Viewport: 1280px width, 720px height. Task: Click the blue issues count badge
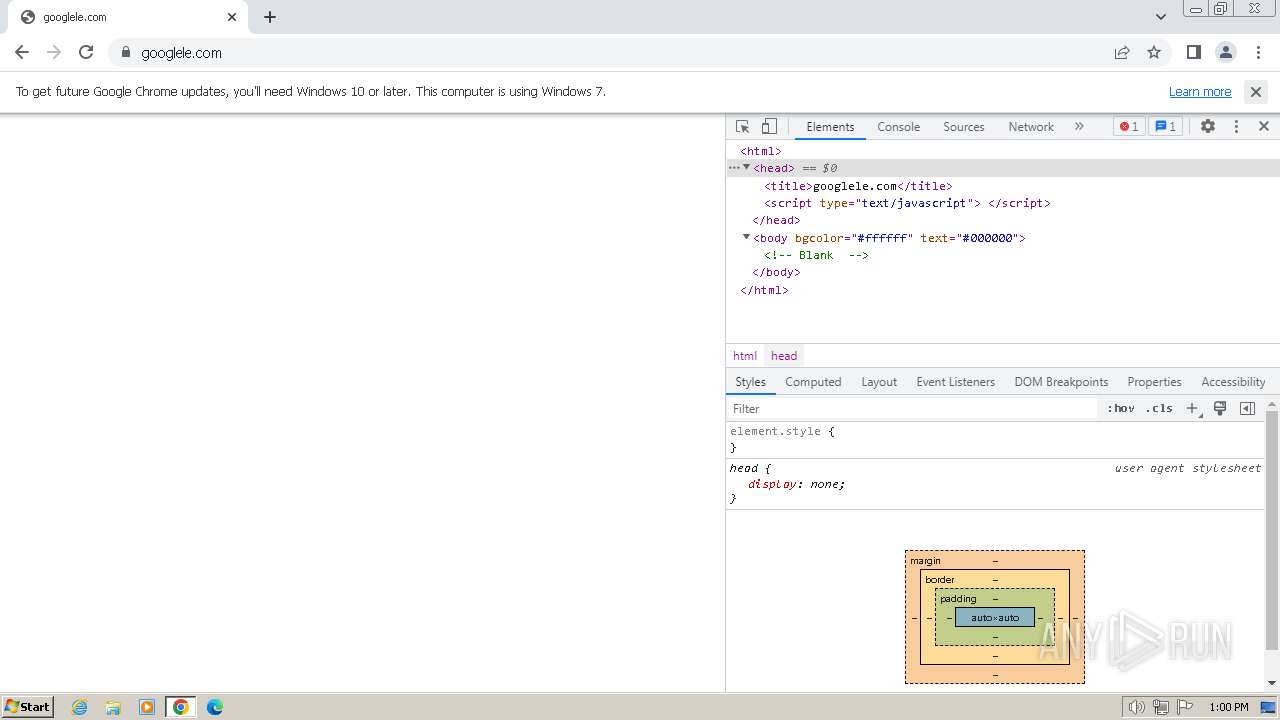[1165, 127]
